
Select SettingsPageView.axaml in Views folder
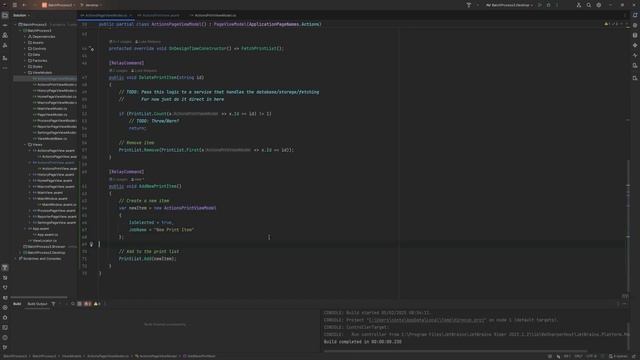54,222
